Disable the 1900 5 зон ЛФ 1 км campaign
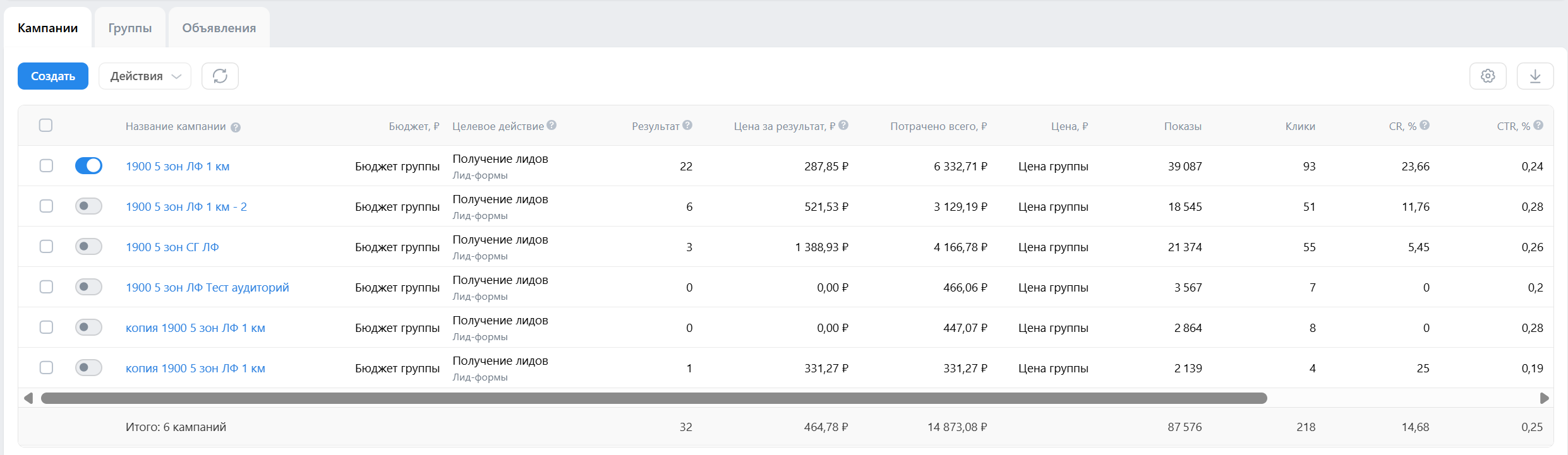Viewport: 1568px width, 455px height. tap(88, 166)
